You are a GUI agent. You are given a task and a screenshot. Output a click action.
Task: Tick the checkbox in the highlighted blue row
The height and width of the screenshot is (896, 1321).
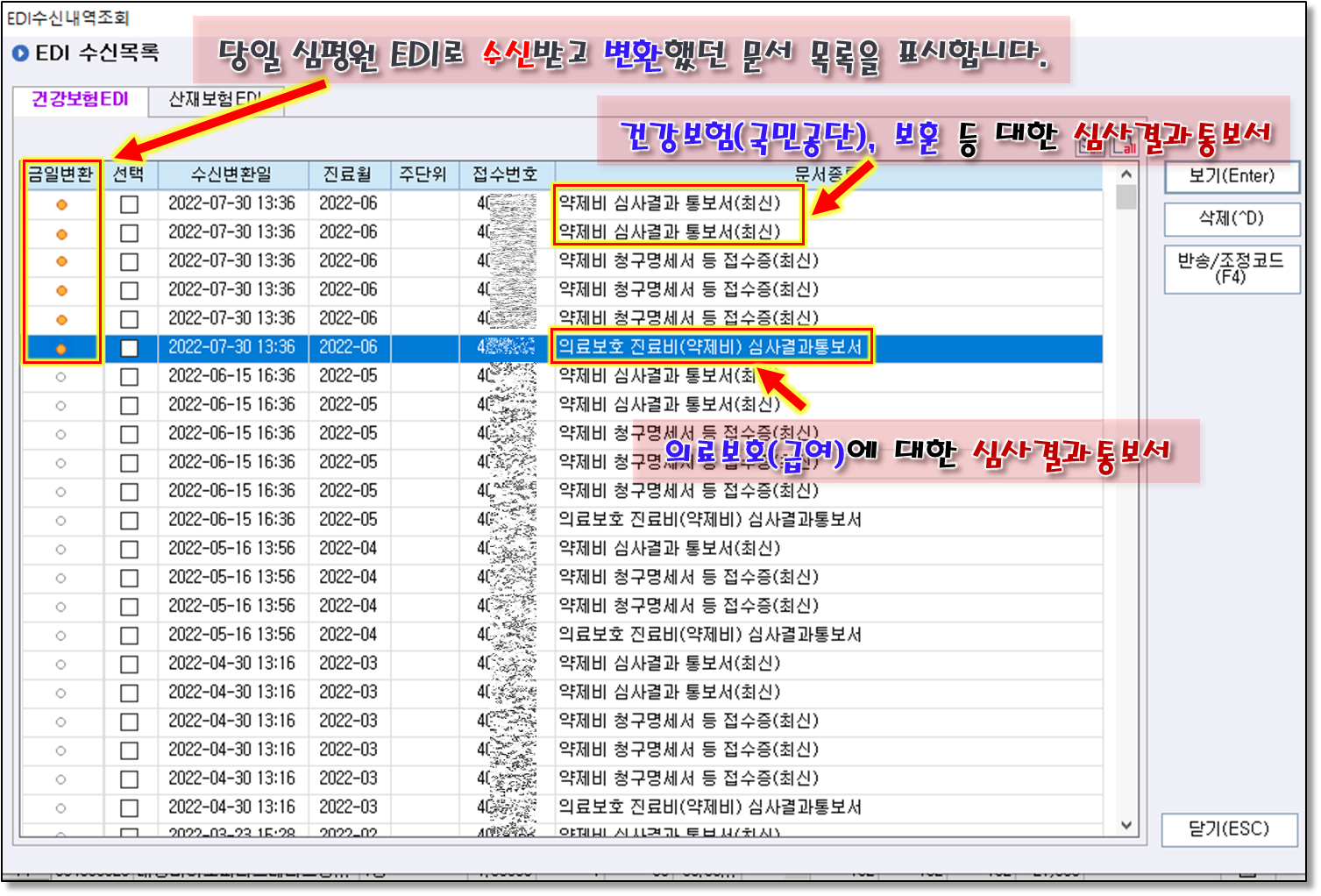pyautogui.click(x=130, y=348)
